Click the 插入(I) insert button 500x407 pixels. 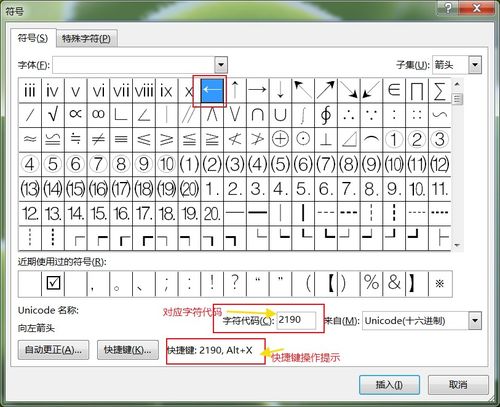tap(389, 385)
